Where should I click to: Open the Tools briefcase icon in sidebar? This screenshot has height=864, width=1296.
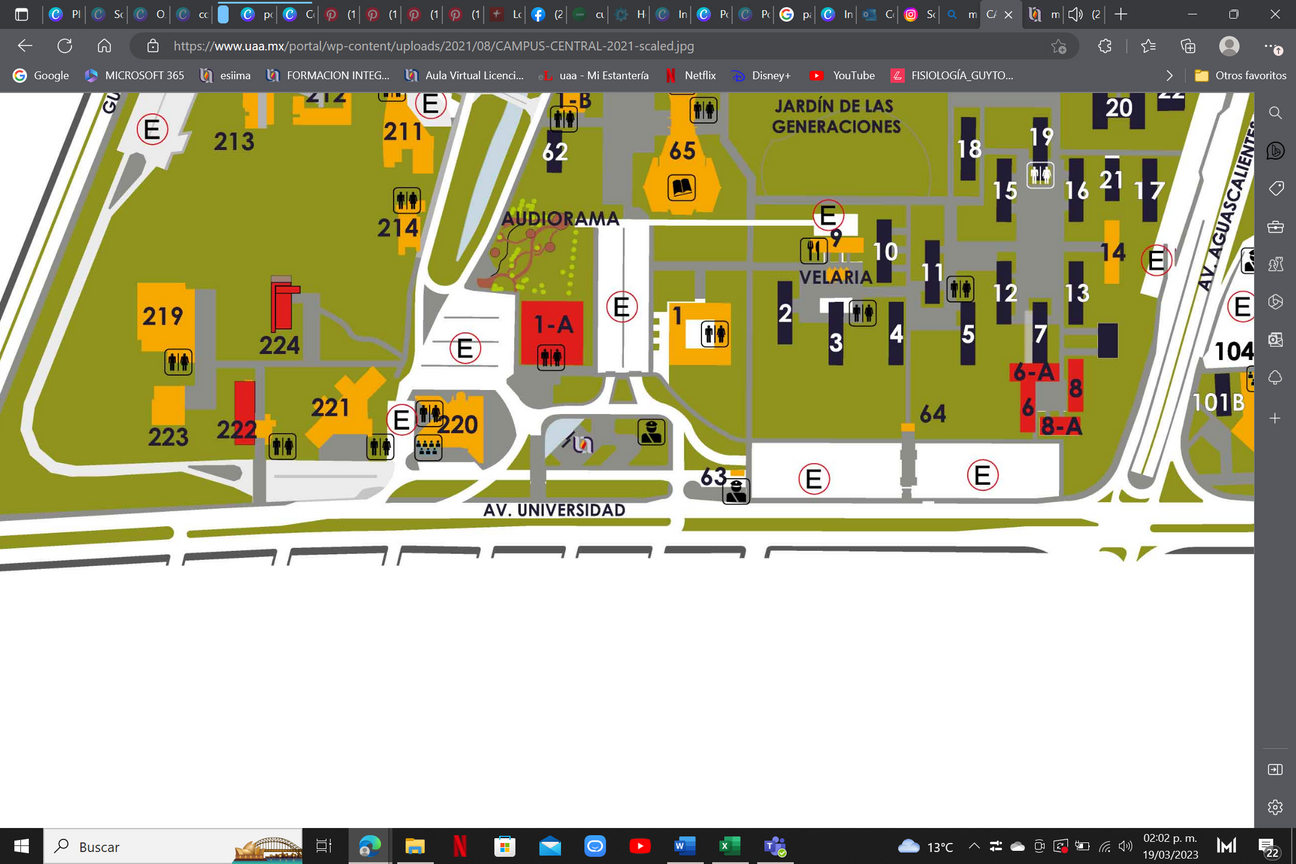[1275, 227]
